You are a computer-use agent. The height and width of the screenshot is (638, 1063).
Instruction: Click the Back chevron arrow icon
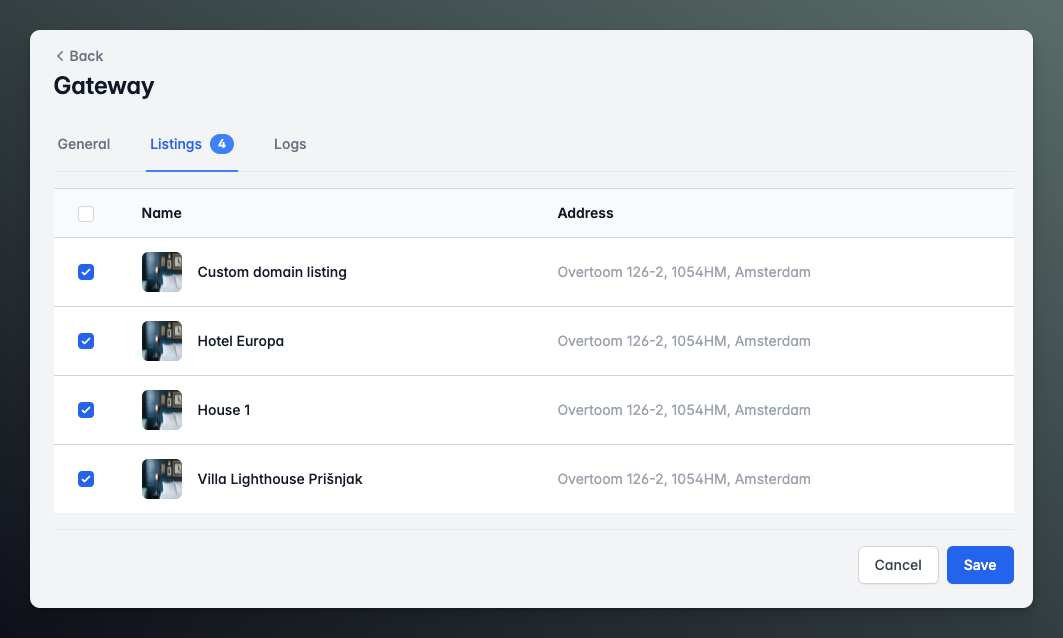tap(60, 56)
